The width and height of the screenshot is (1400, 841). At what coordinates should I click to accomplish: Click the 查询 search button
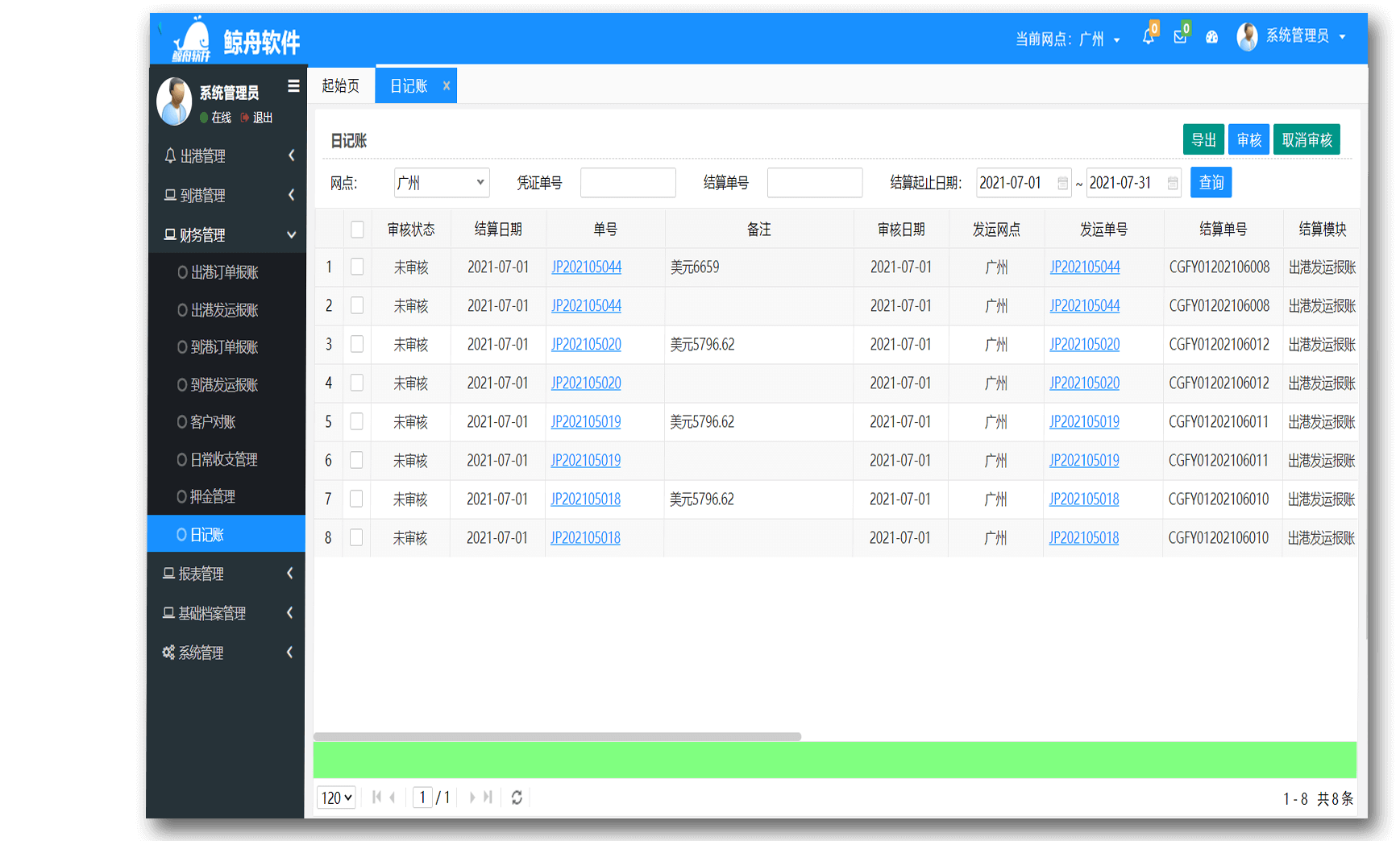(1211, 183)
